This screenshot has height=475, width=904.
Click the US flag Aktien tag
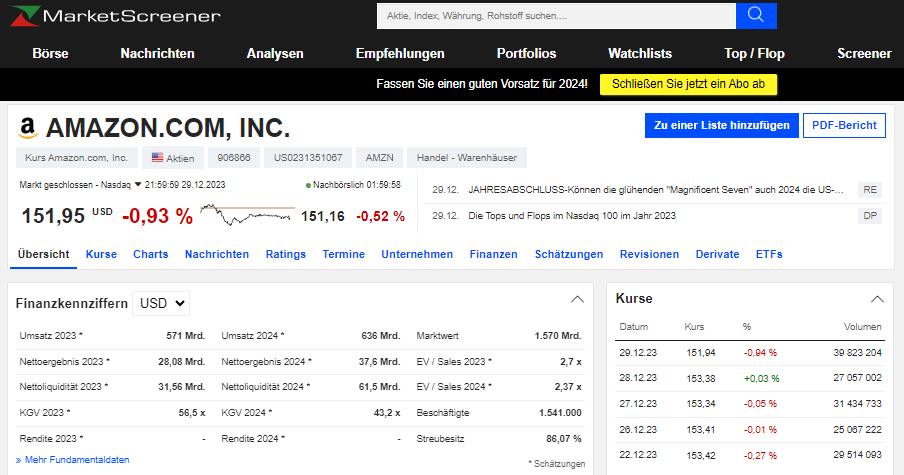coord(172,158)
